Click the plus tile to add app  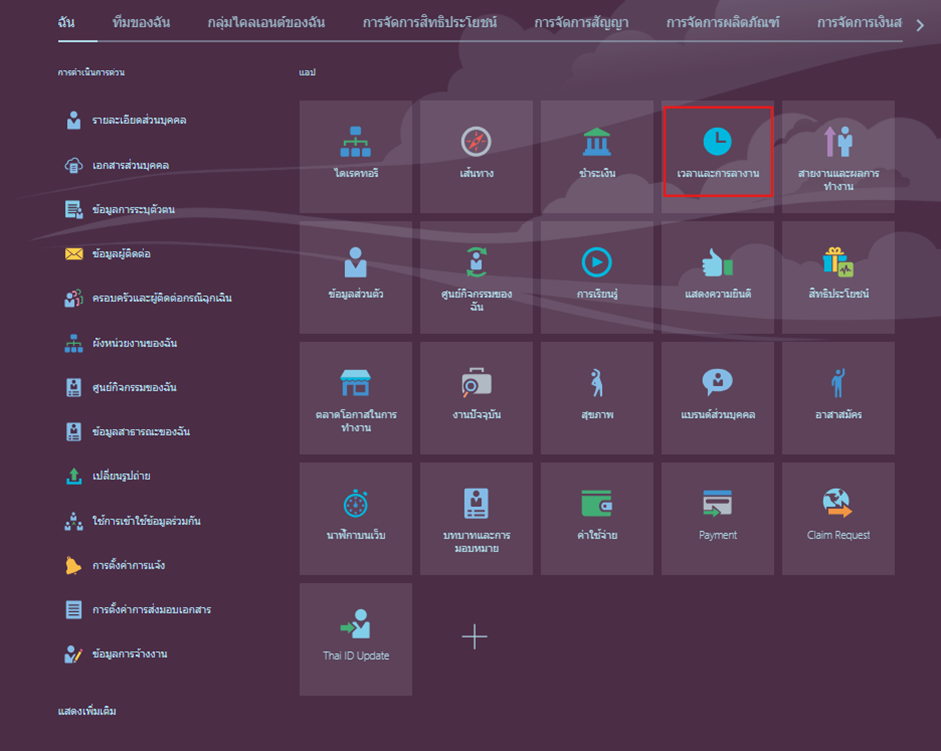475,637
